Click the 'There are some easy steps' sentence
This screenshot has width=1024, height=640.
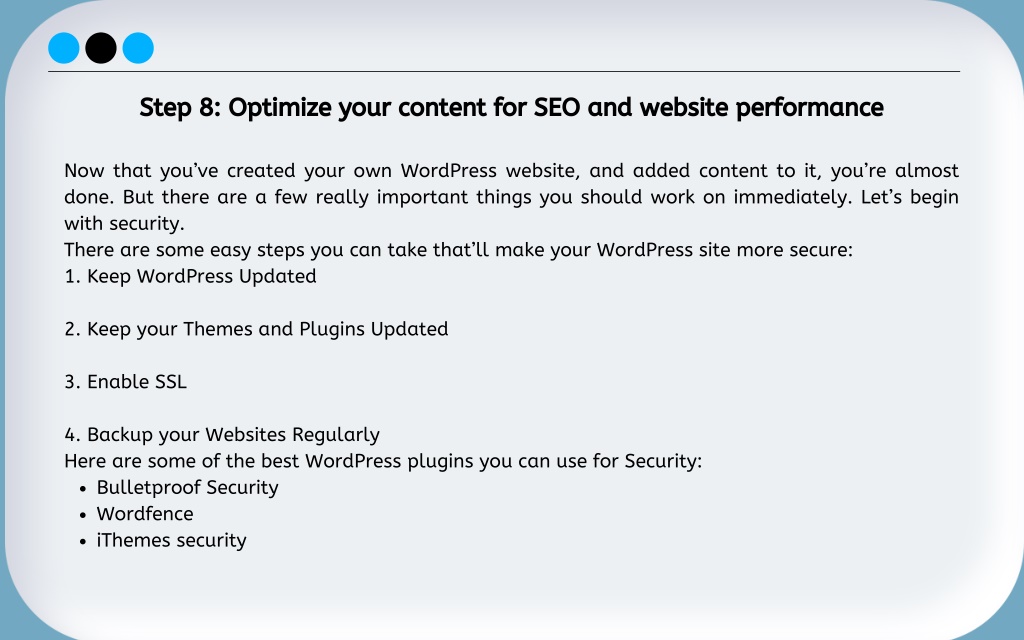click(458, 250)
